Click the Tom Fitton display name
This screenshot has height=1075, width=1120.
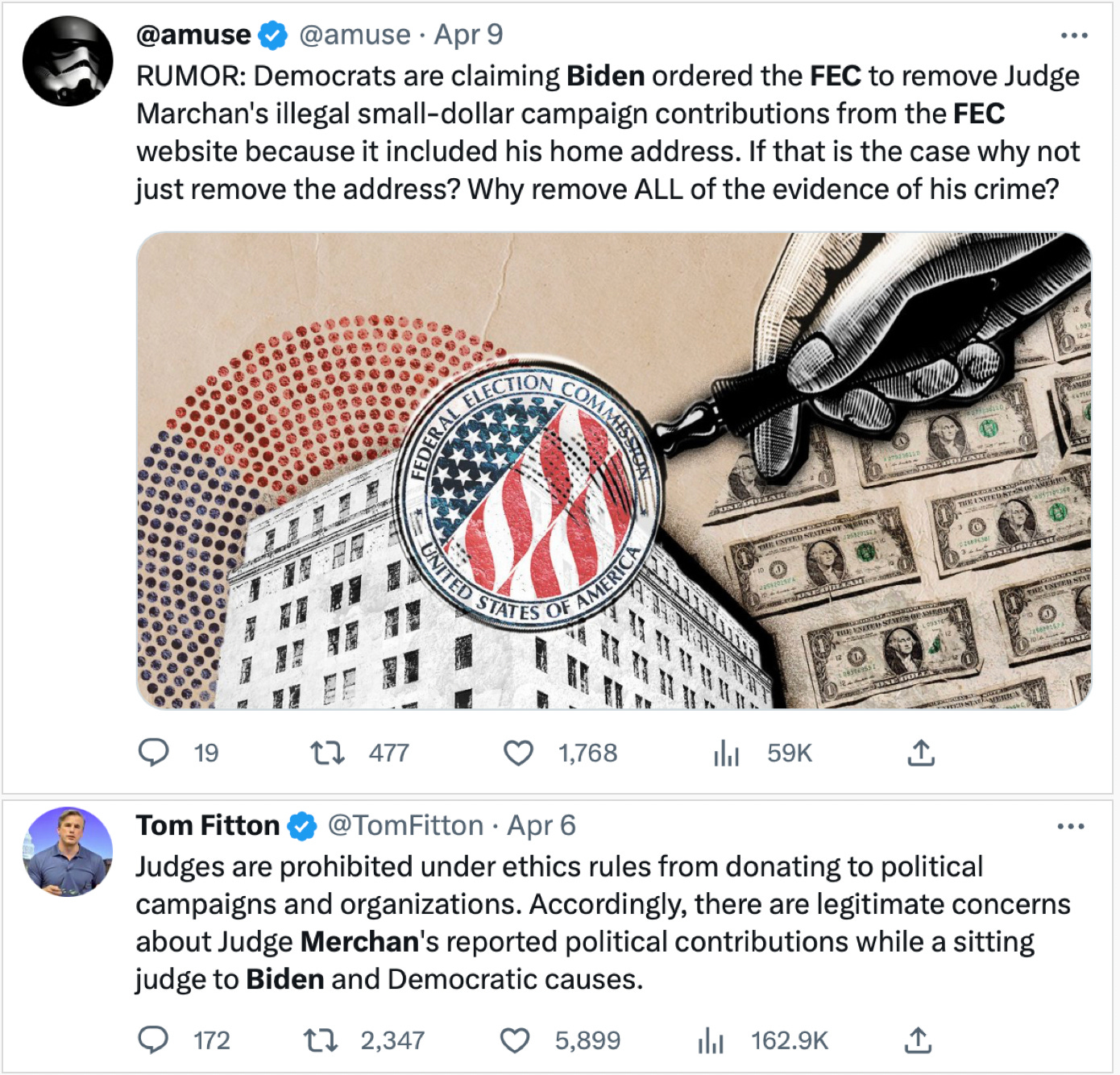pyautogui.click(x=207, y=825)
